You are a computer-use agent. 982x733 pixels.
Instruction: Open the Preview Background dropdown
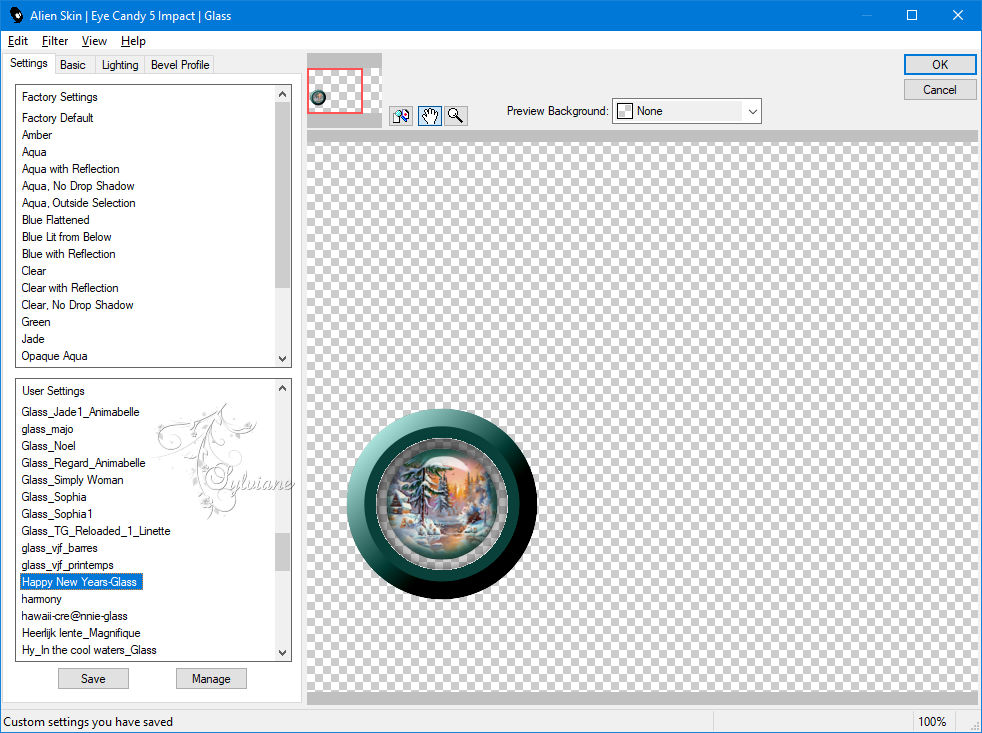click(686, 111)
